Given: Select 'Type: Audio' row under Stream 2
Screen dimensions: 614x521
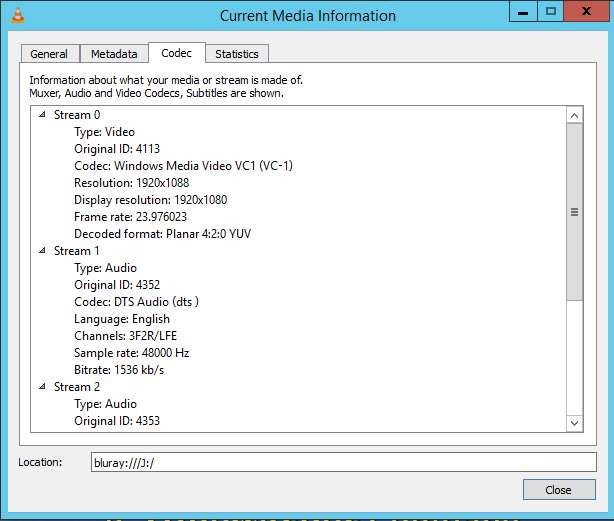Looking at the screenshot, I should pyautogui.click(x=105, y=404).
